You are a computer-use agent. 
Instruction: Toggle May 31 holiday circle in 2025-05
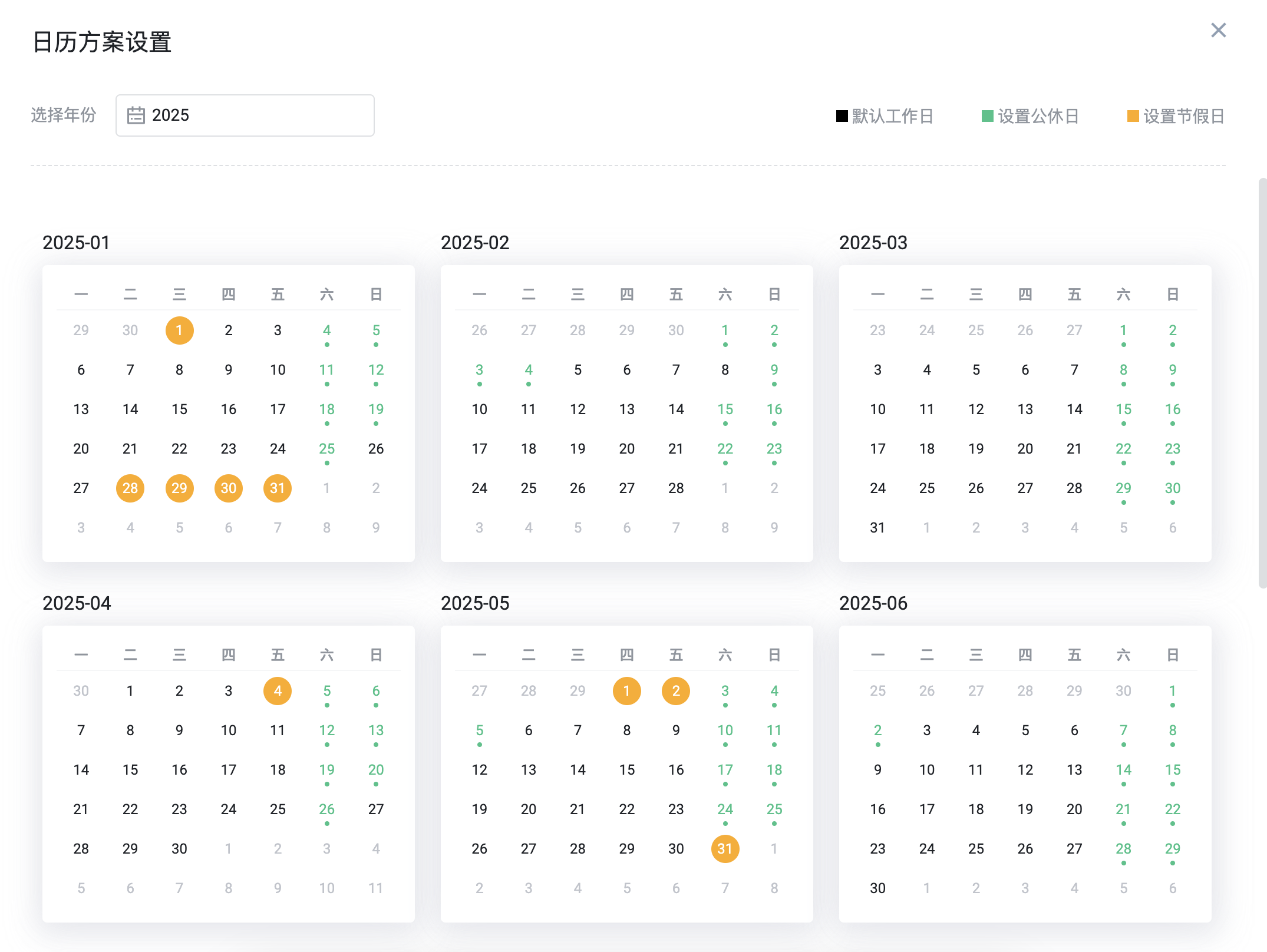725,849
